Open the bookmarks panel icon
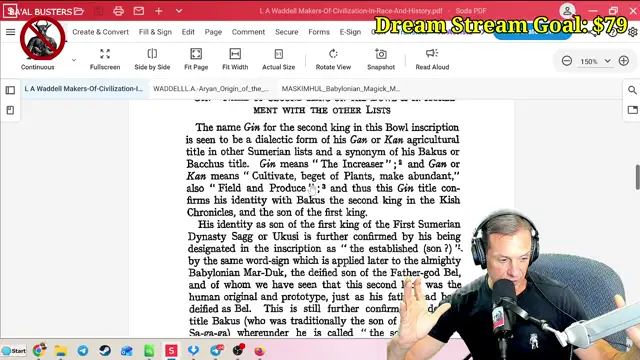Viewport: 640px width, 360px height. coord(10,110)
